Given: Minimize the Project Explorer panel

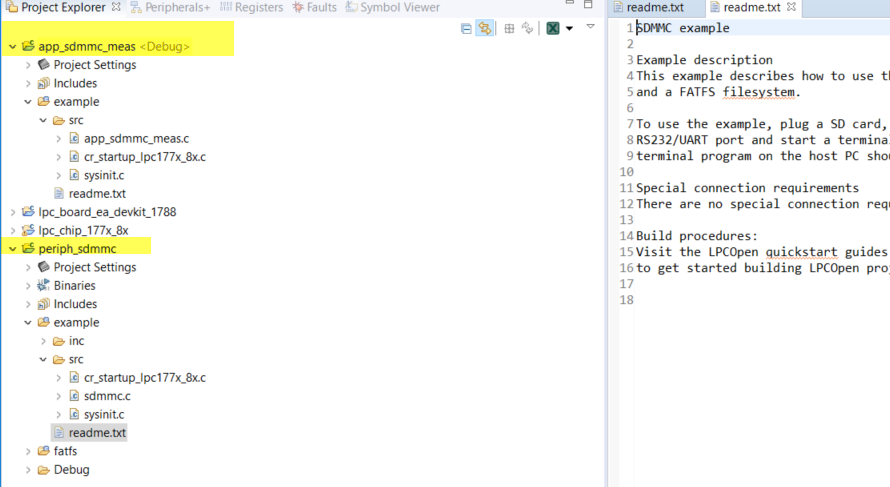Looking at the screenshot, I should tap(569, 3).
